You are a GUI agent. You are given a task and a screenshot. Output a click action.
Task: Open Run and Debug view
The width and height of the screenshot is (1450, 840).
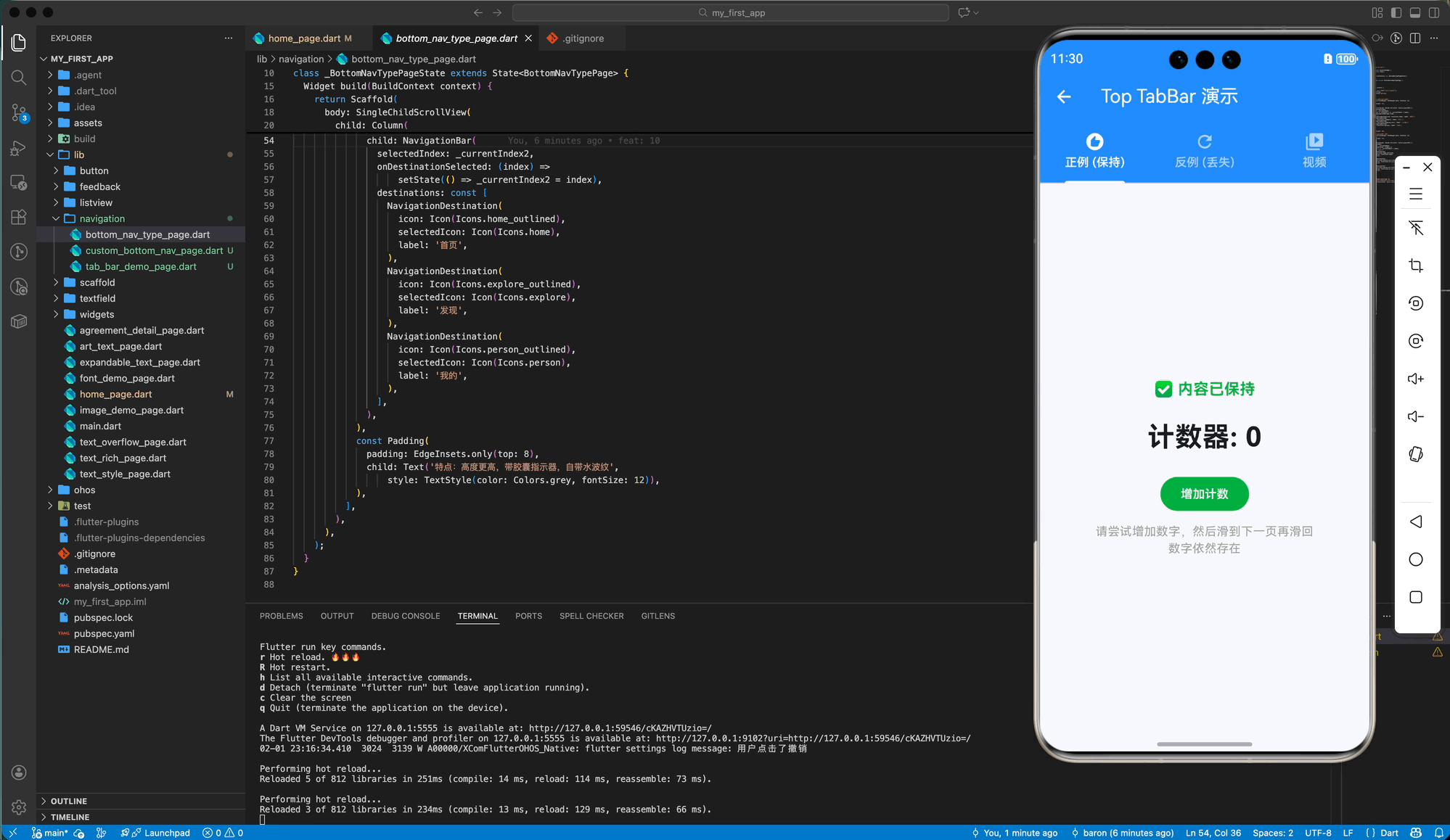coord(19,148)
